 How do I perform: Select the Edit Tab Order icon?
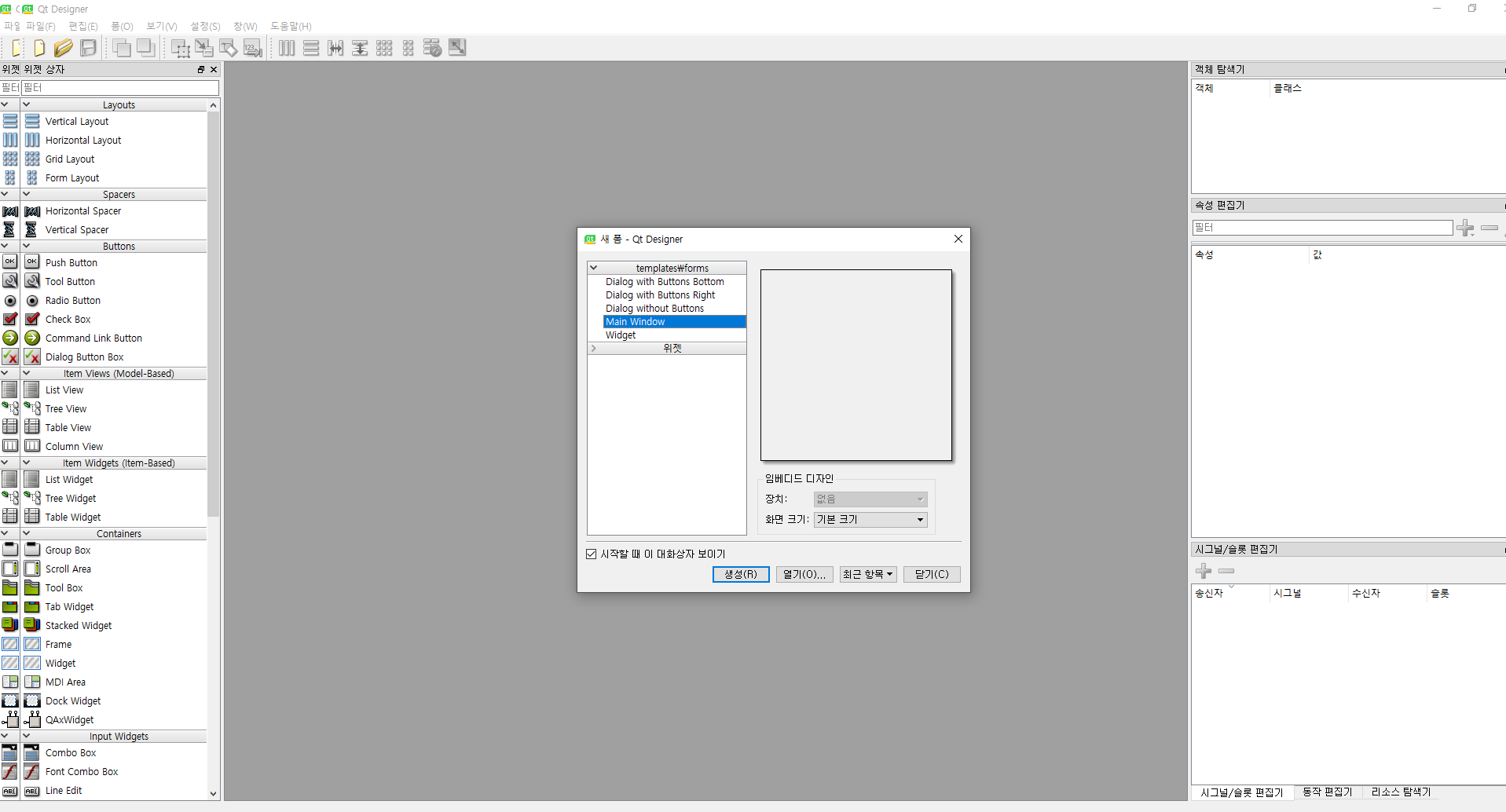[x=253, y=48]
